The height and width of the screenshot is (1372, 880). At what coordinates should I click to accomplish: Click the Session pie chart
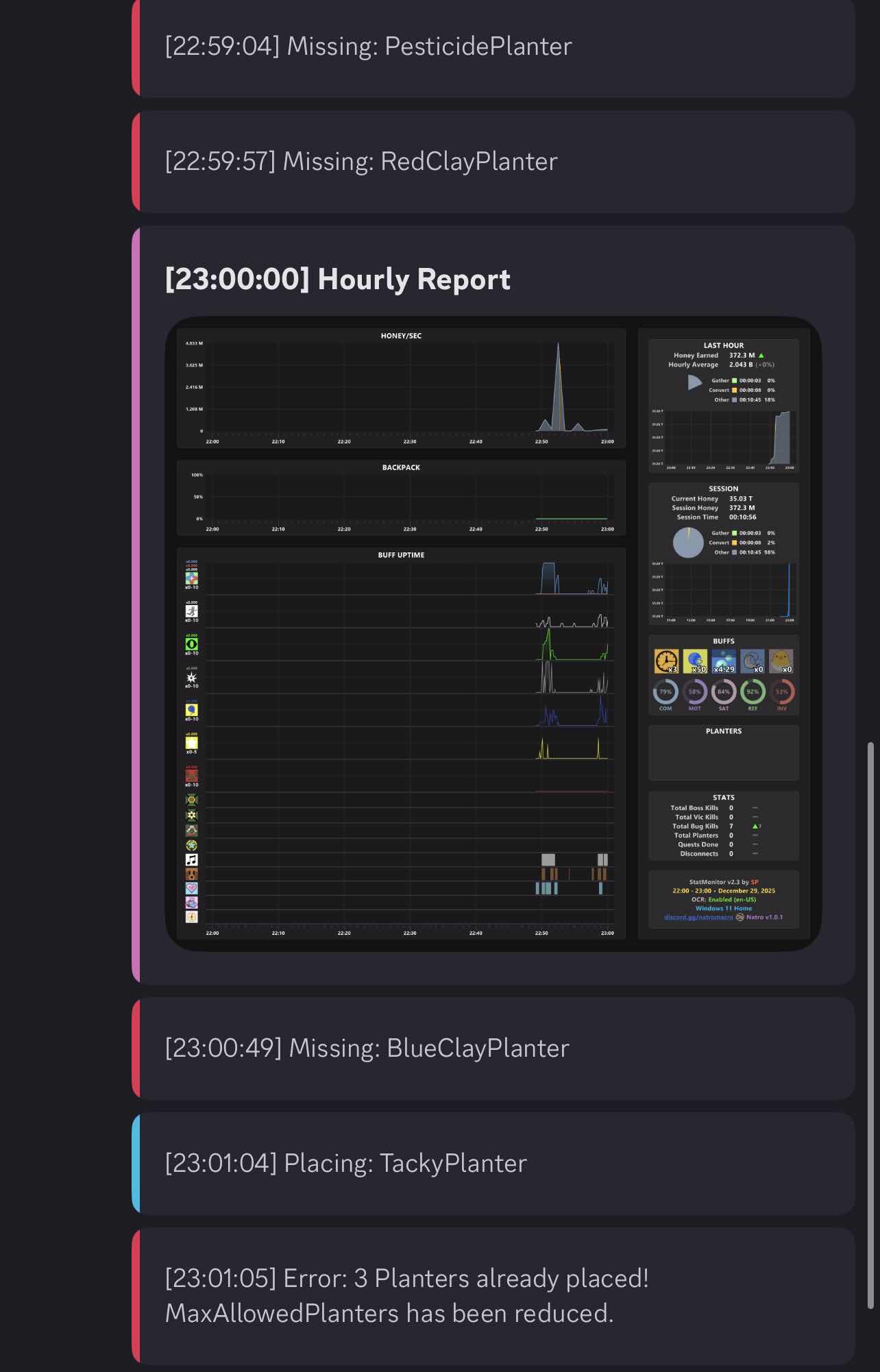688,543
